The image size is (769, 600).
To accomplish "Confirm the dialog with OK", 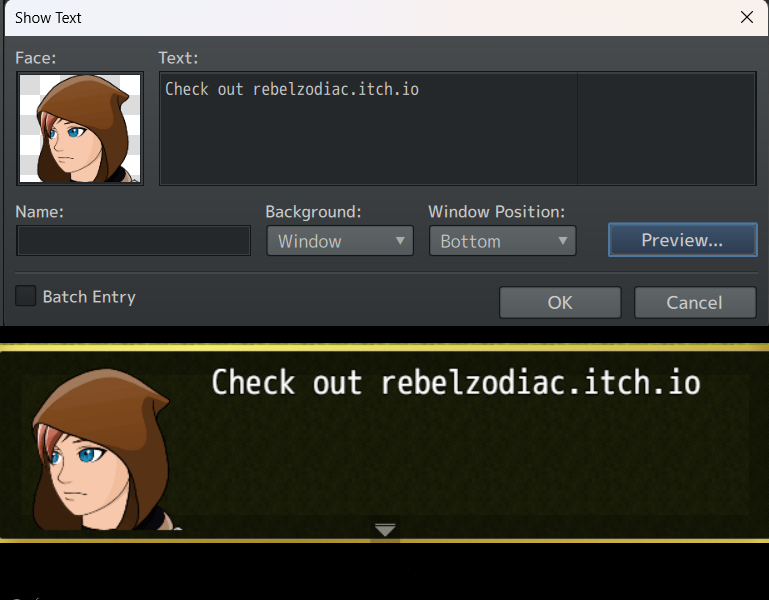I will (x=560, y=302).
